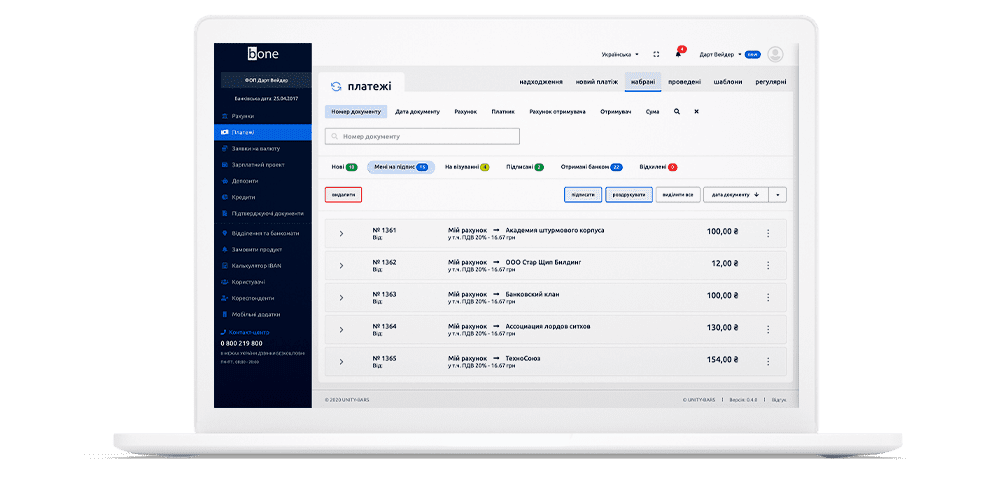Screen dimensions: 1000x500
Task: Expand payment row № 1362
Action: click(x=341, y=266)
